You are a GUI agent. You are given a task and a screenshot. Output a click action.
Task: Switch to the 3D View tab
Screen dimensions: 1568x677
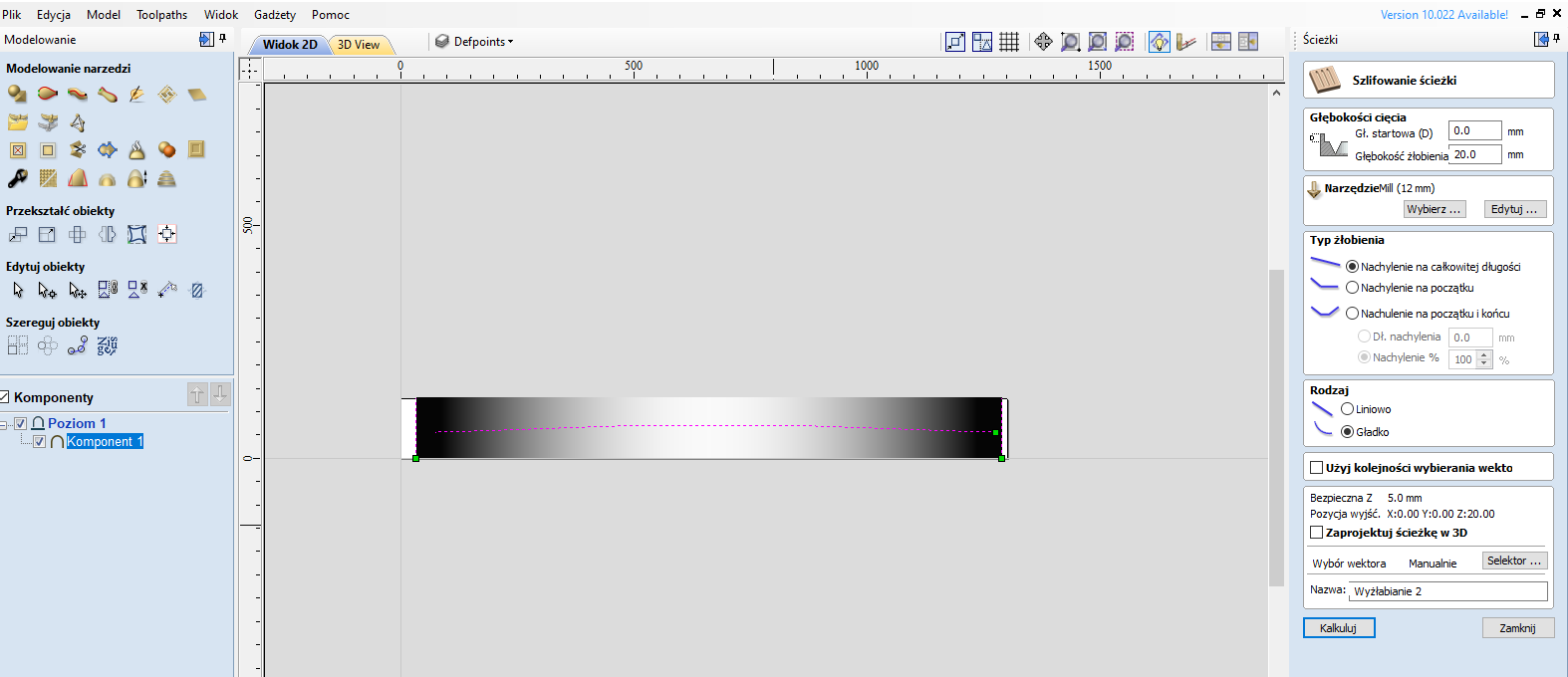(x=359, y=45)
